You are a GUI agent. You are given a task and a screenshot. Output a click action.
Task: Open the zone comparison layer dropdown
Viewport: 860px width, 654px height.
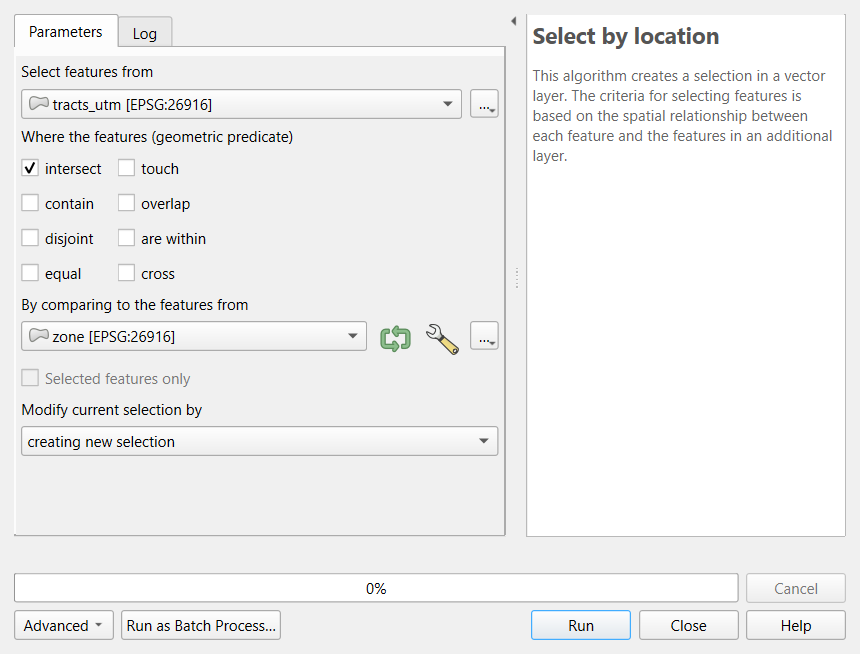[194, 336]
